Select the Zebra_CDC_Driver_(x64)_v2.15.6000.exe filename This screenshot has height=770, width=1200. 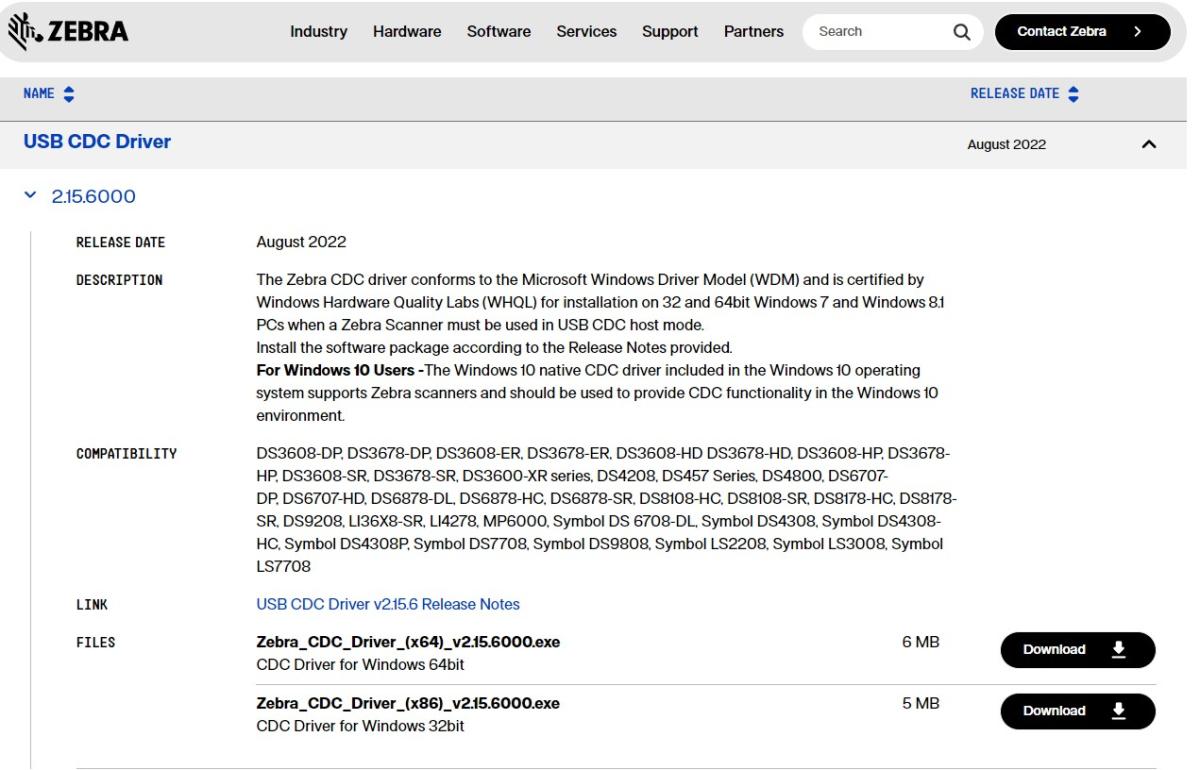tap(408, 642)
